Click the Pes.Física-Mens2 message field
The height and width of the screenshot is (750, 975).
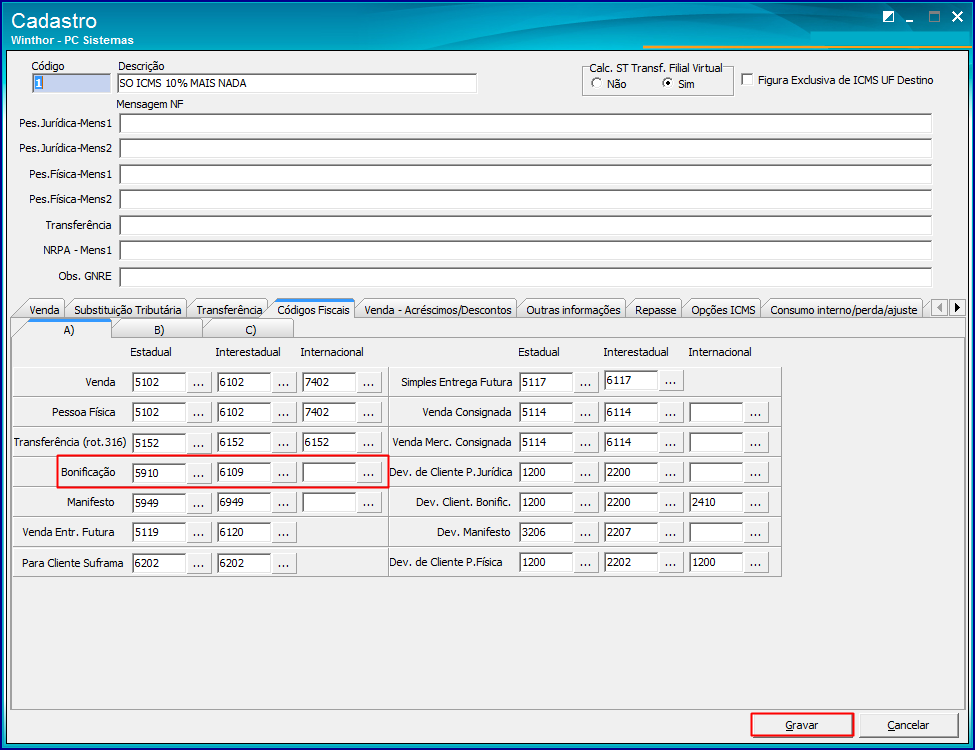525,199
